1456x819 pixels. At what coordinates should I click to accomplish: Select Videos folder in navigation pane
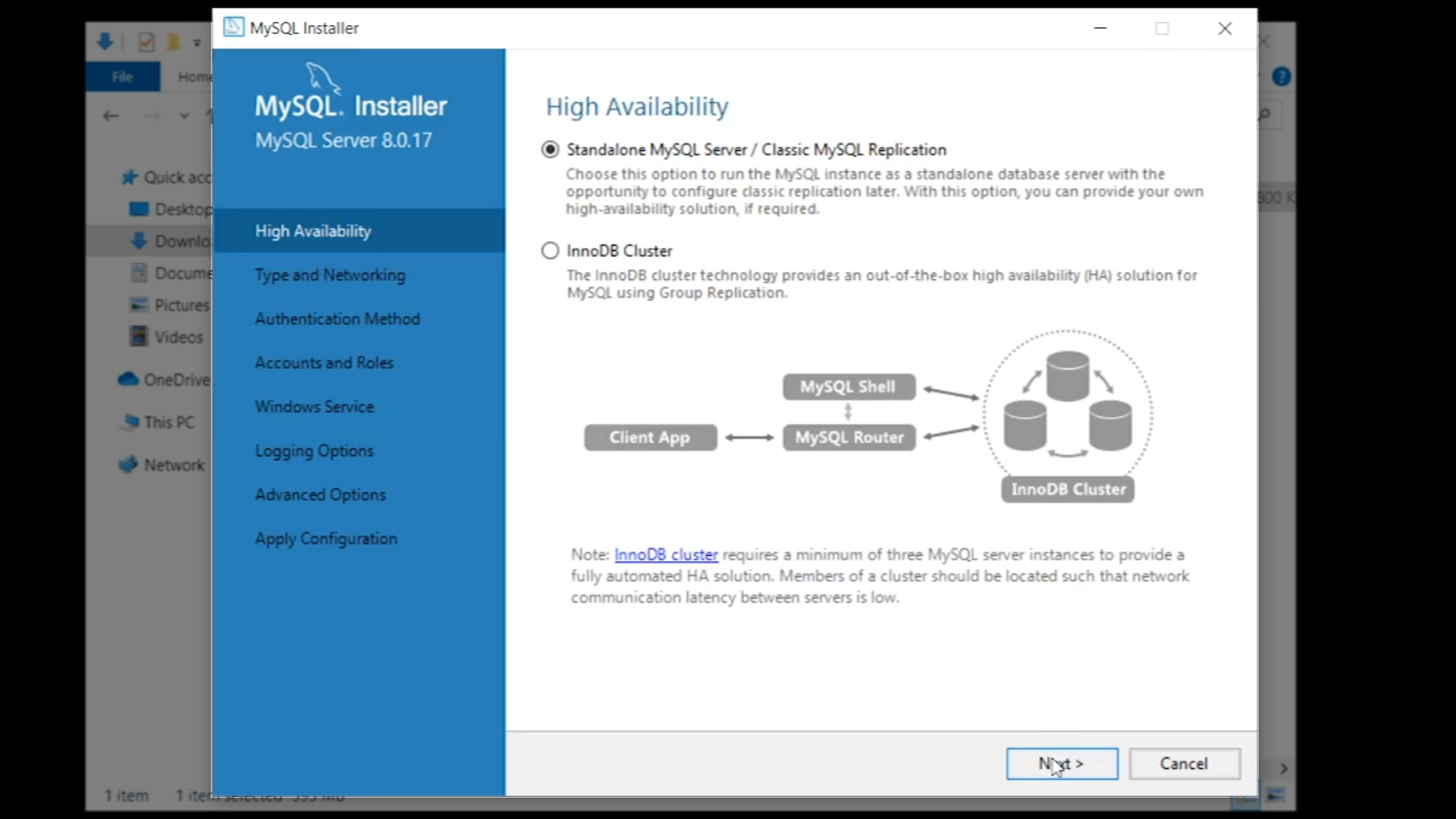178,337
